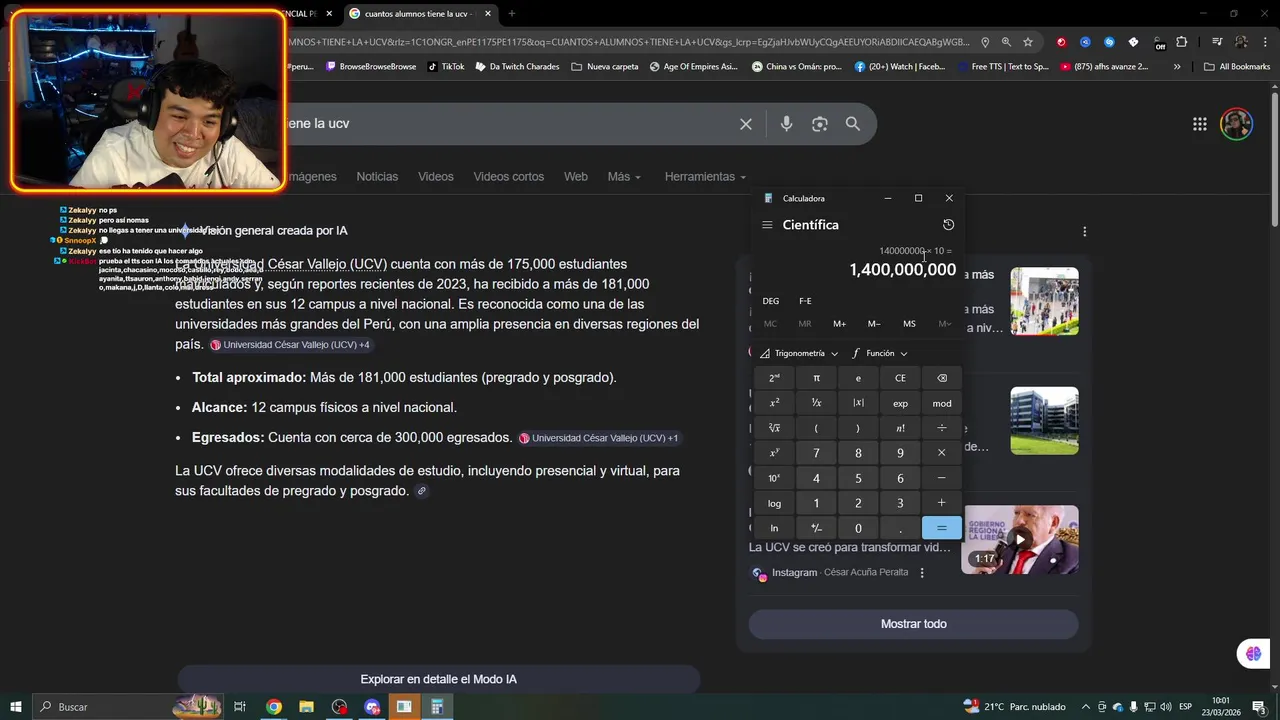The width and height of the screenshot is (1280, 720).
Task: Open Chrome from the taskbar
Action: (273, 707)
